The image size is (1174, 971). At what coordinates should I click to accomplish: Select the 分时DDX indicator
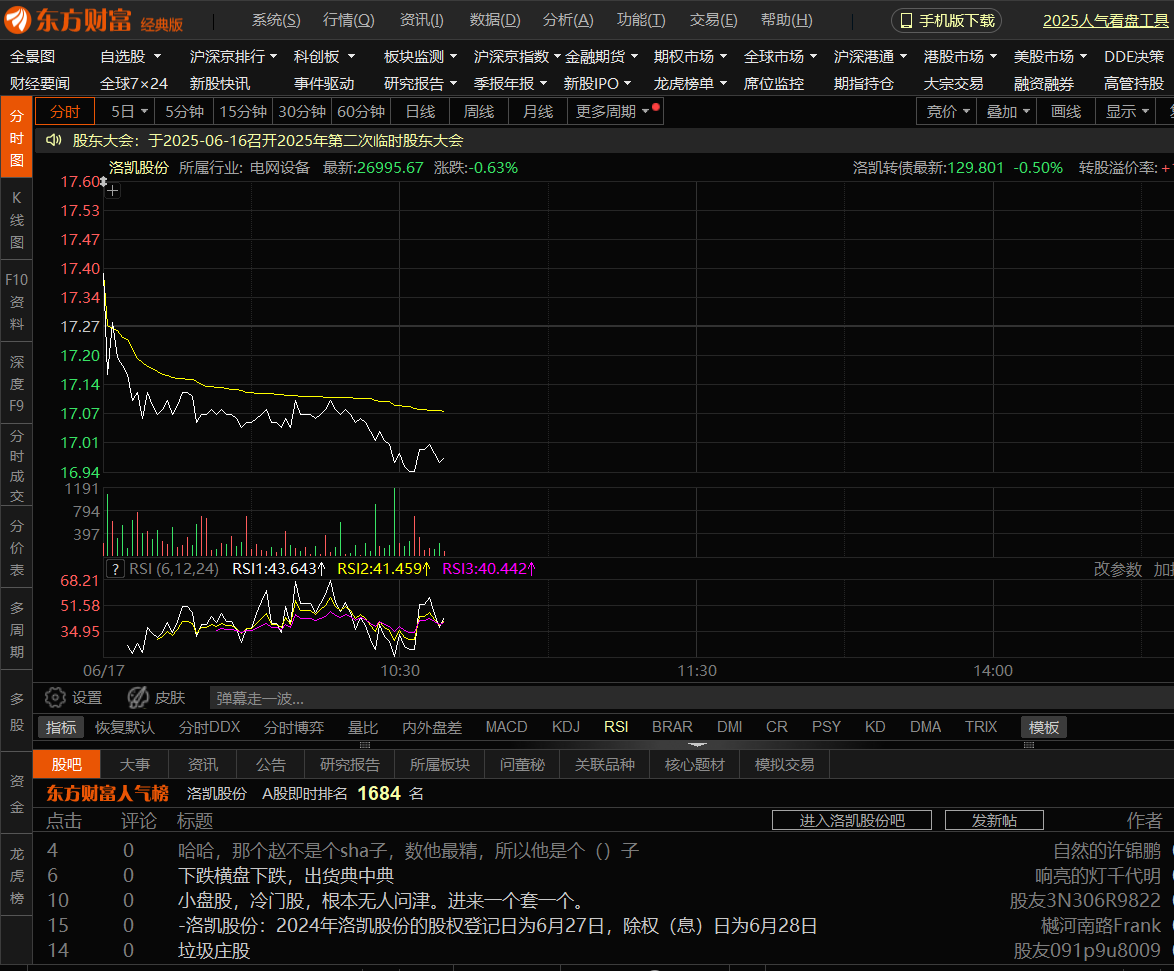coord(210,727)
